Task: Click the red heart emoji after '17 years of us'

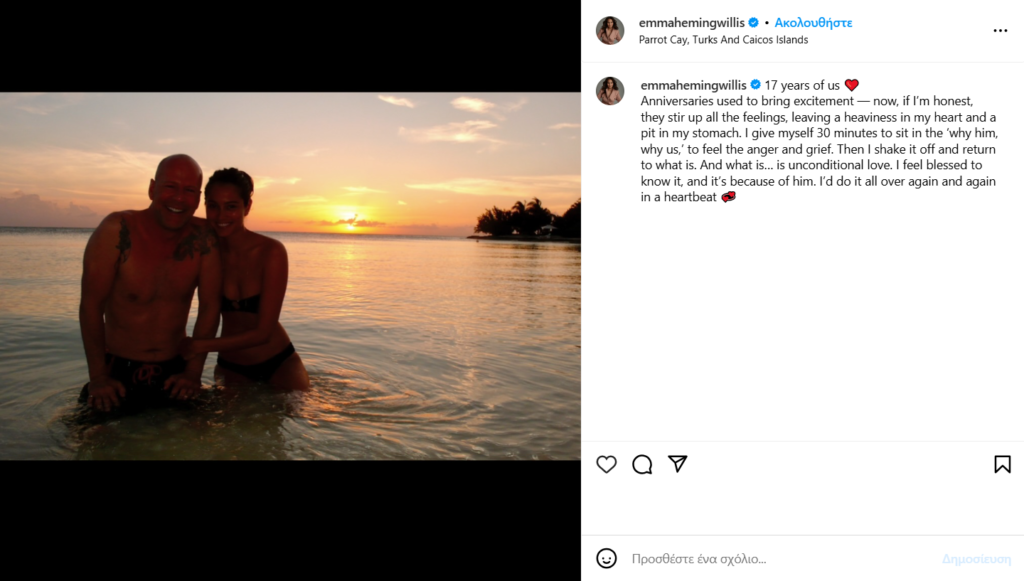Action: coord(852,85)
